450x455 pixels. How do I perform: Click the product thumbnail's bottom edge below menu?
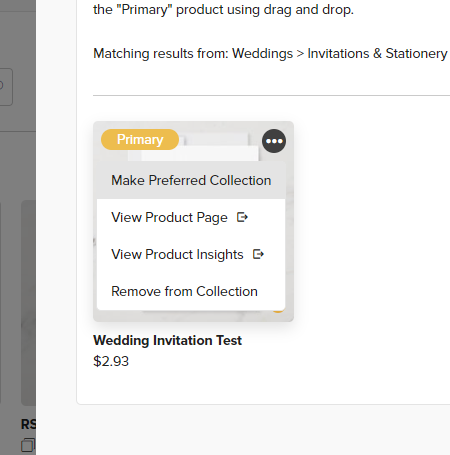[x=193, y=316]
